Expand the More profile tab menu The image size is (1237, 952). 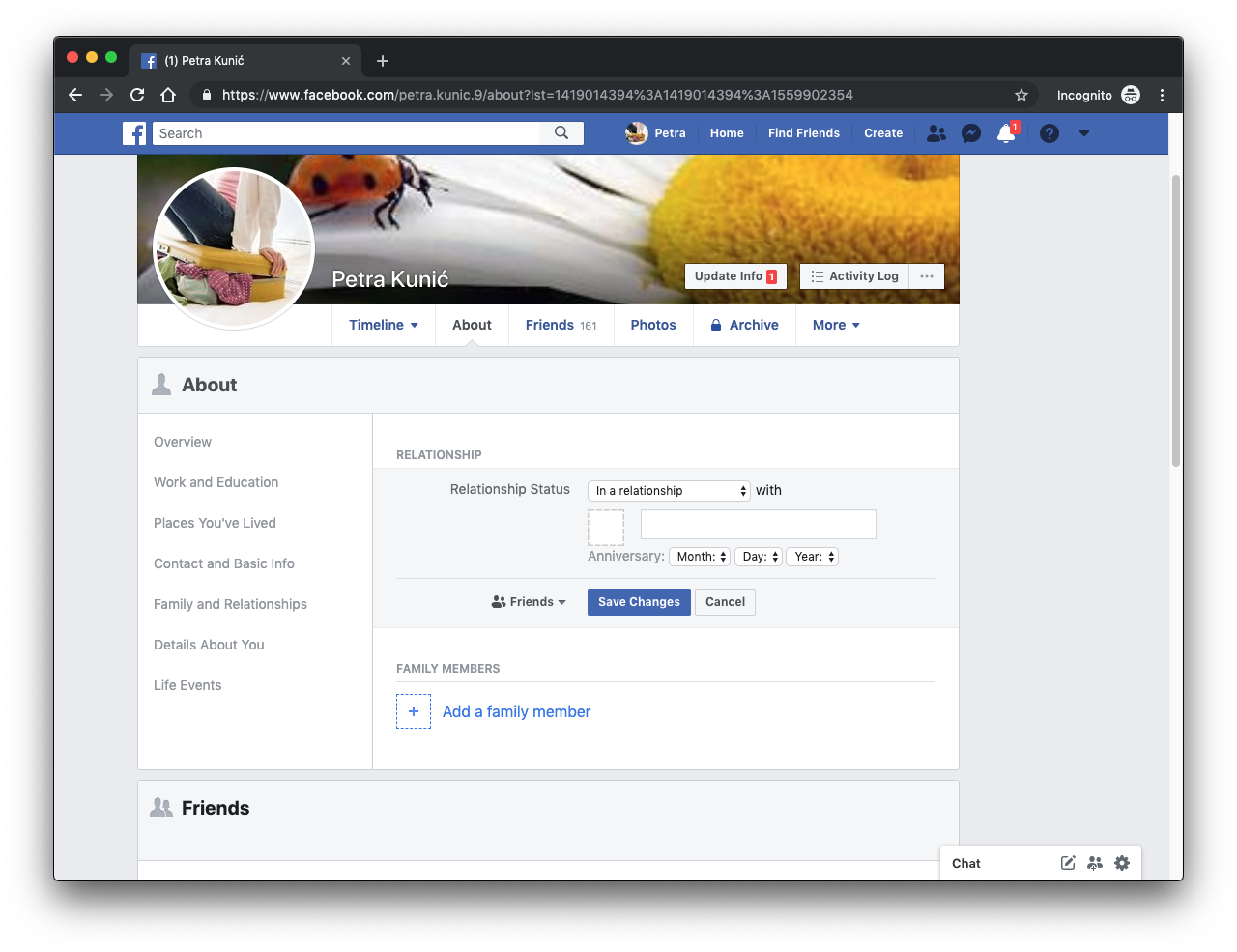(836, 325)
